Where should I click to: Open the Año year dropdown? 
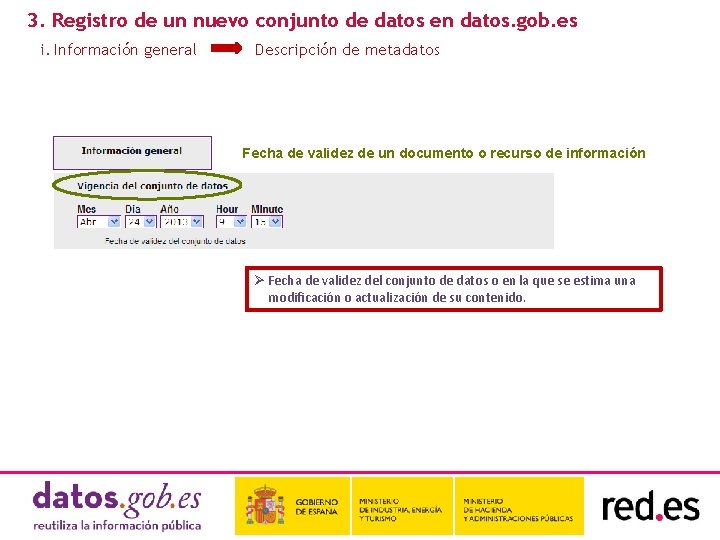pos(182,222)
